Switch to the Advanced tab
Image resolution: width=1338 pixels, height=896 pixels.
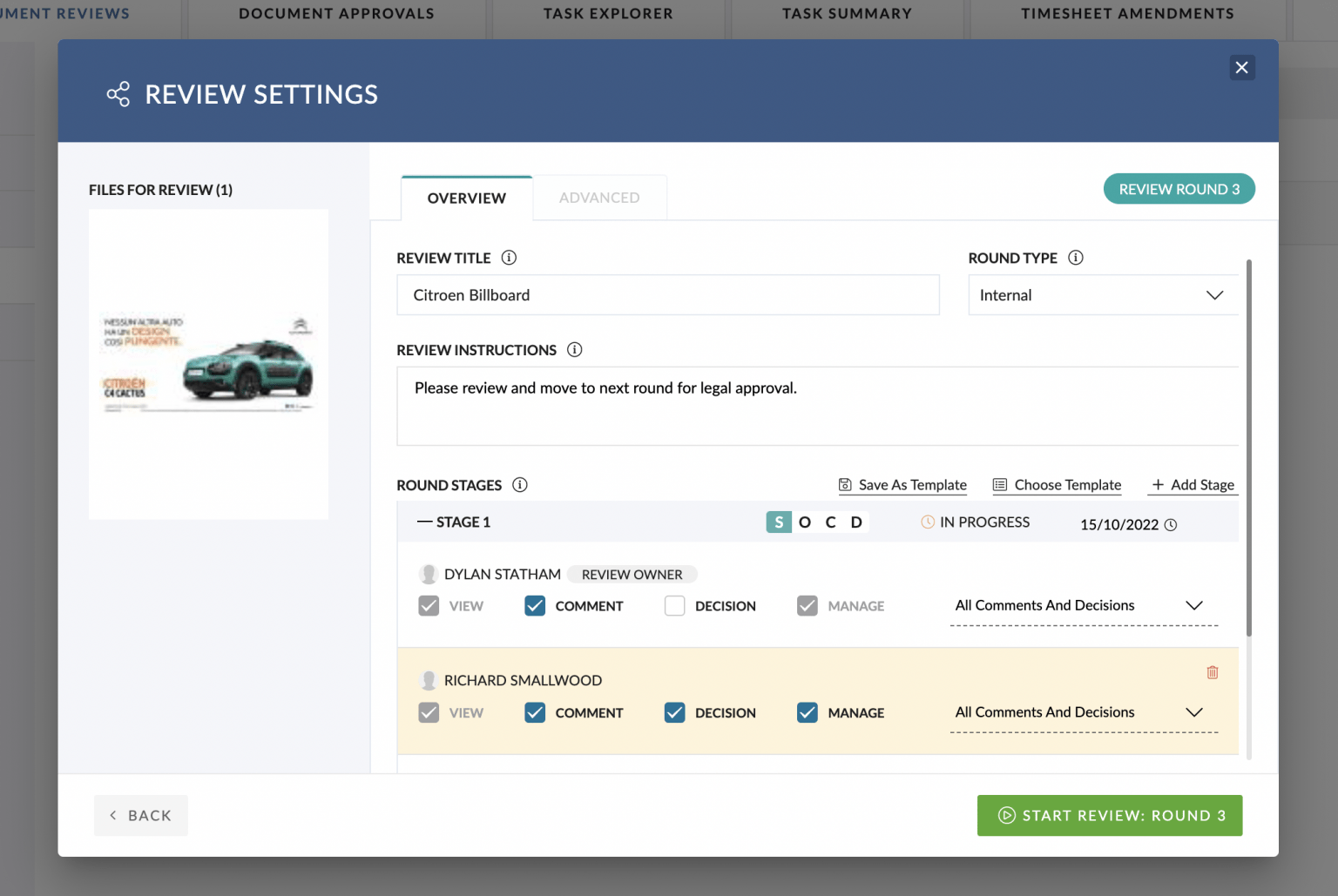[x=599, y=199]
